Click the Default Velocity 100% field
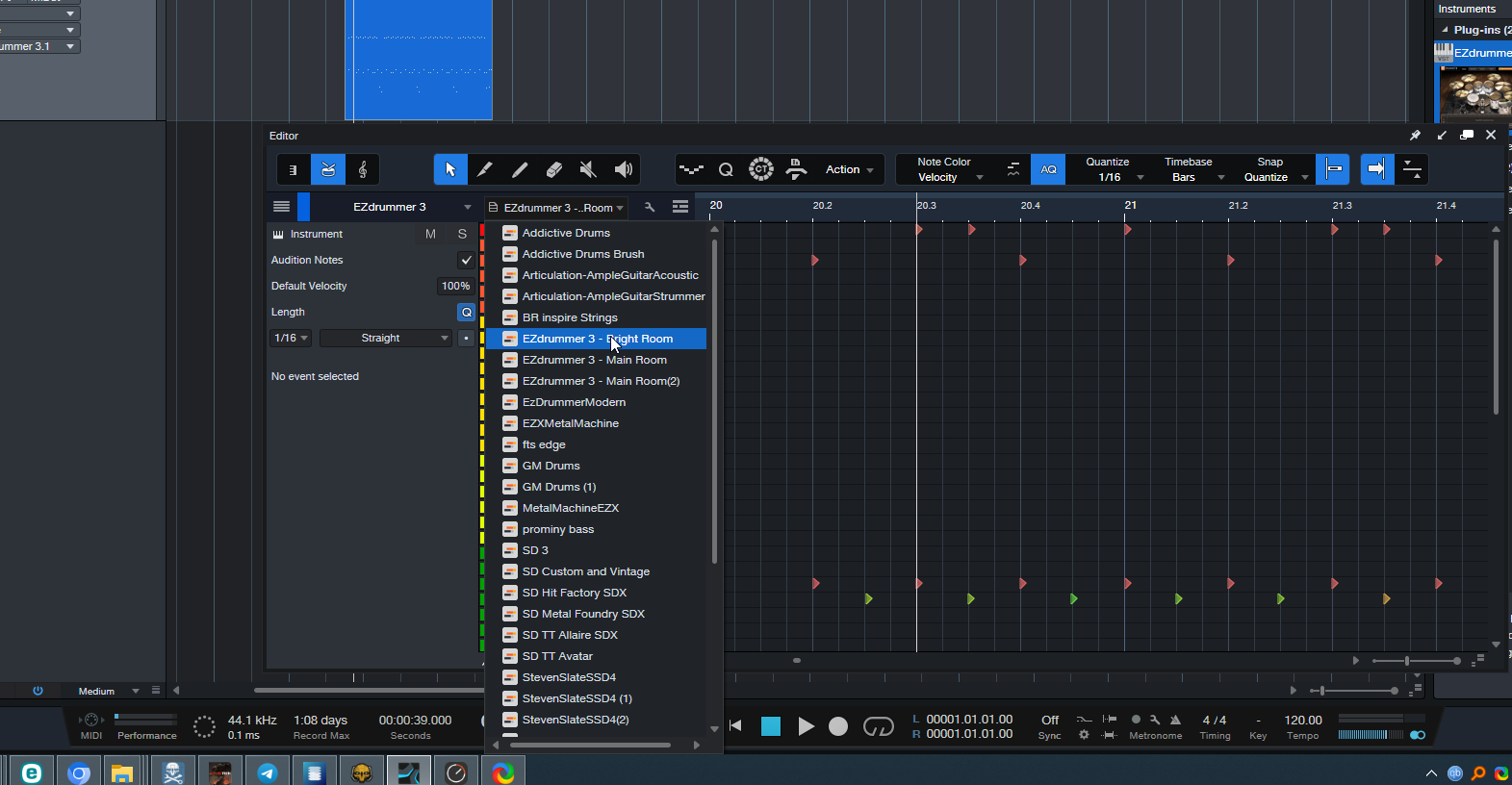Image resolution: width=1512 pixels, height=785 pixels. pyautogui.click(x=455, y=286)
